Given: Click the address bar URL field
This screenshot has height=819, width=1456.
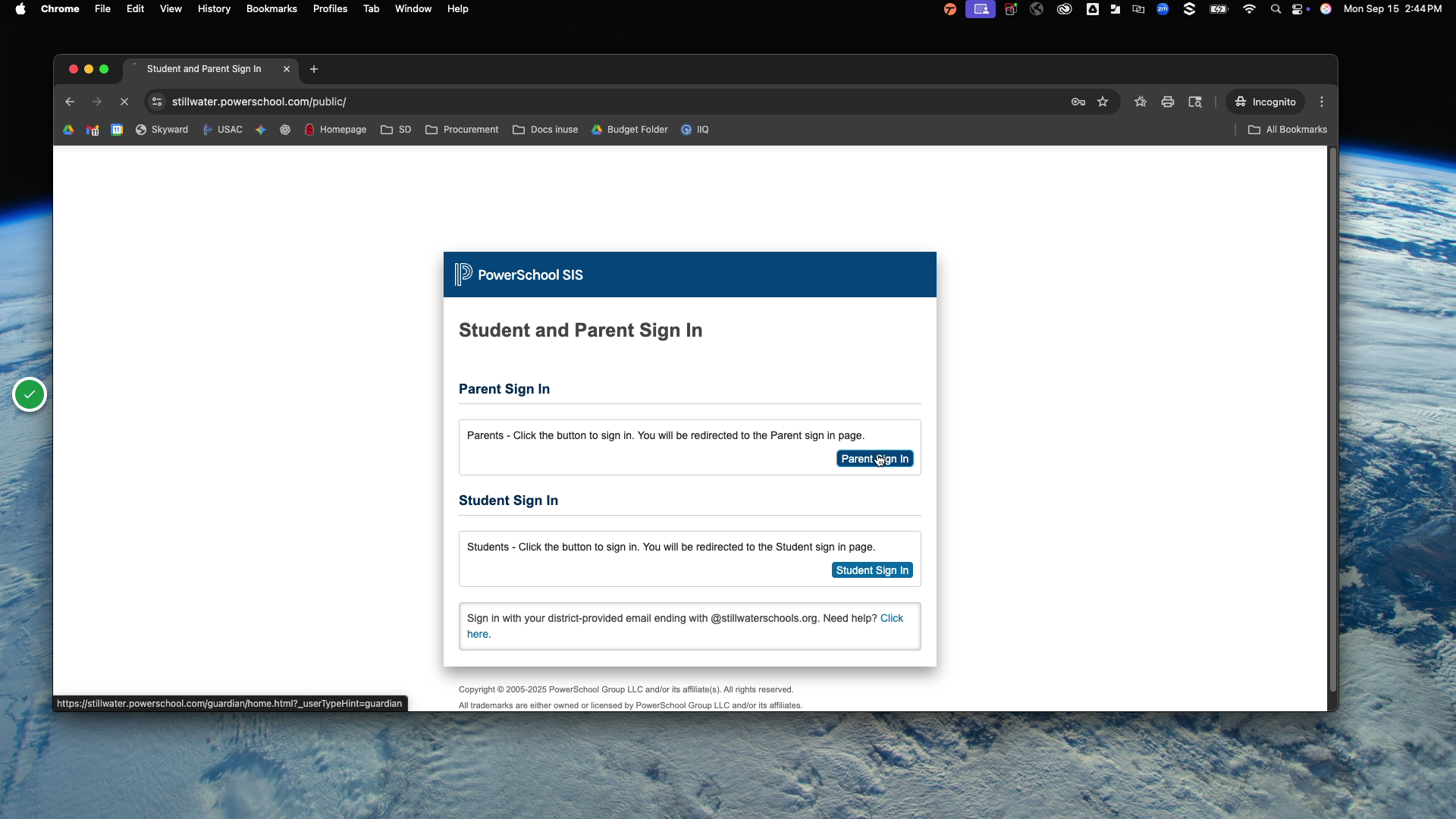Looking at the screenshot, I should tap(607, 102).
